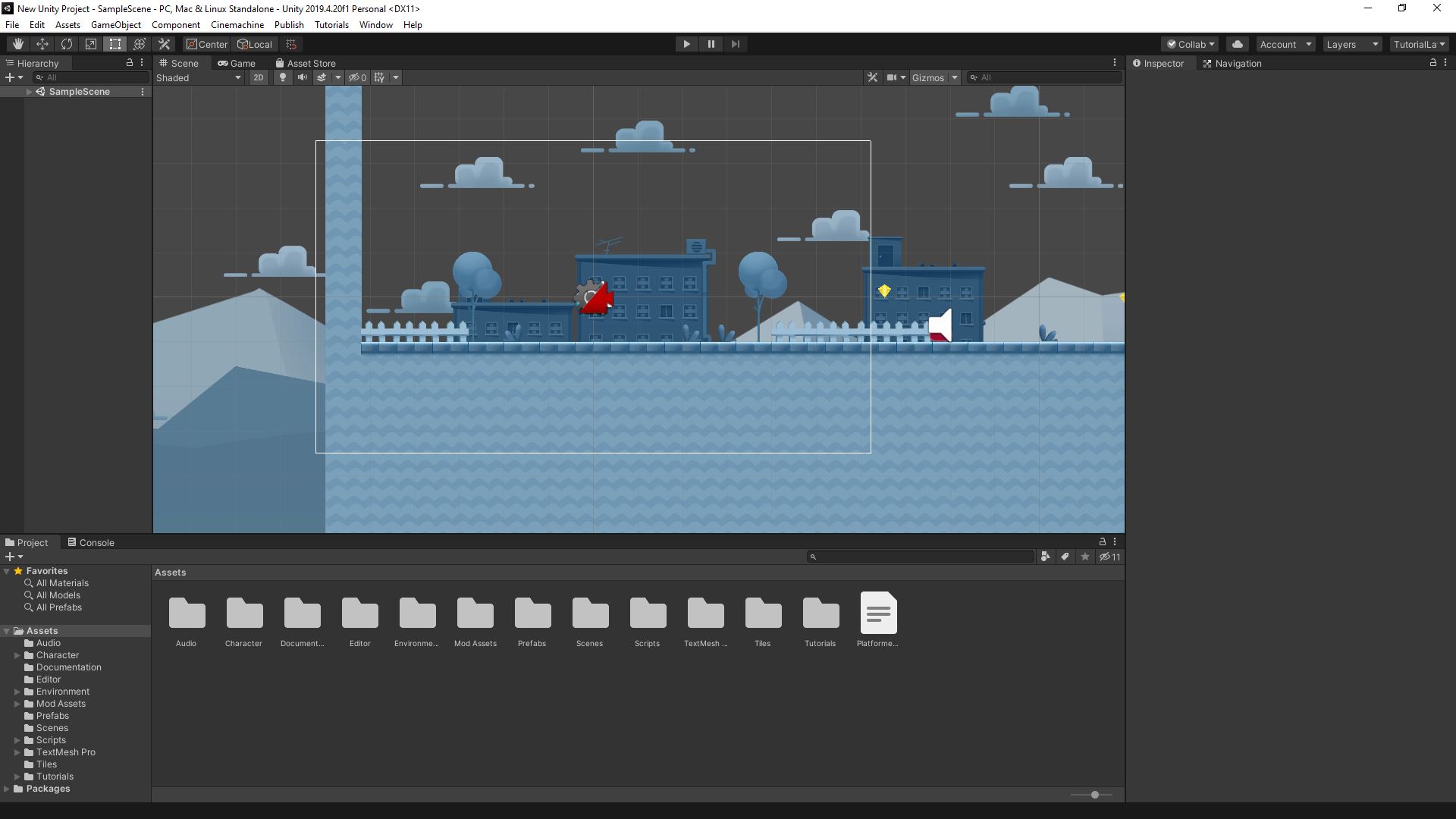Open the scene camera settings icon
Viewport: 1456px width, 819px height.
coord(895,77)
